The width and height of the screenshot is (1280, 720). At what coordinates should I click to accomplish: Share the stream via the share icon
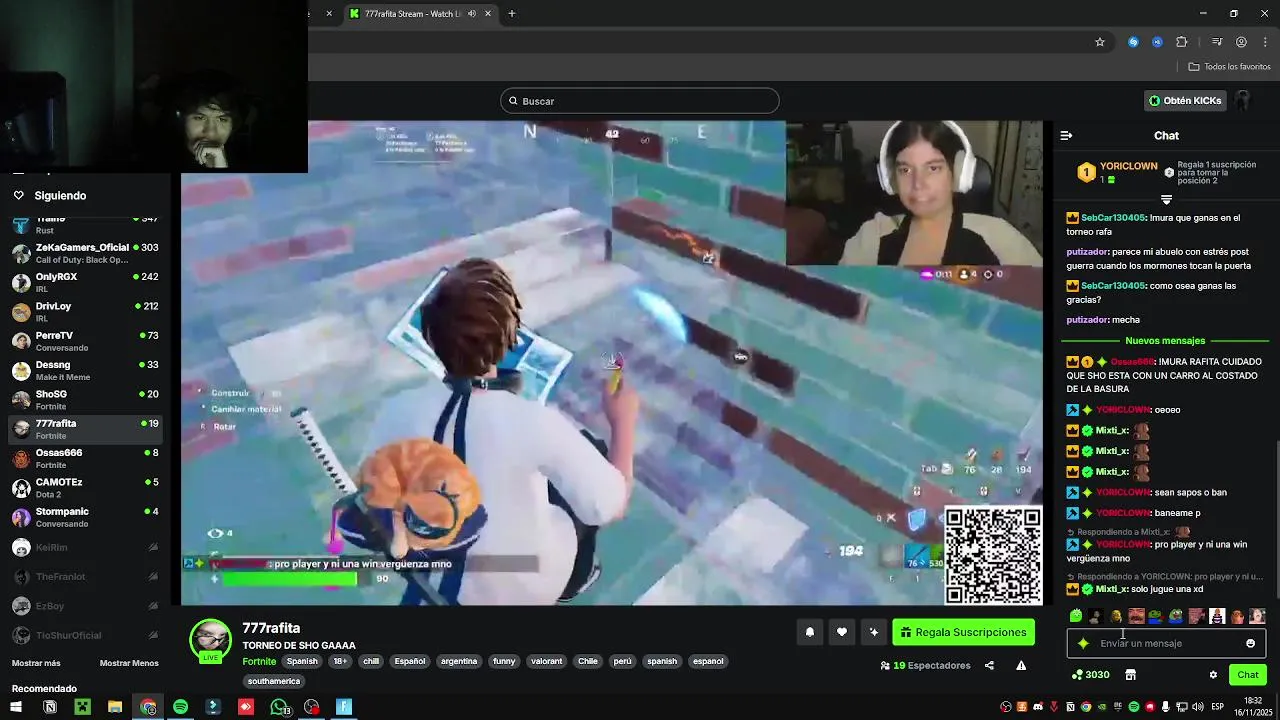coord(989,665)
